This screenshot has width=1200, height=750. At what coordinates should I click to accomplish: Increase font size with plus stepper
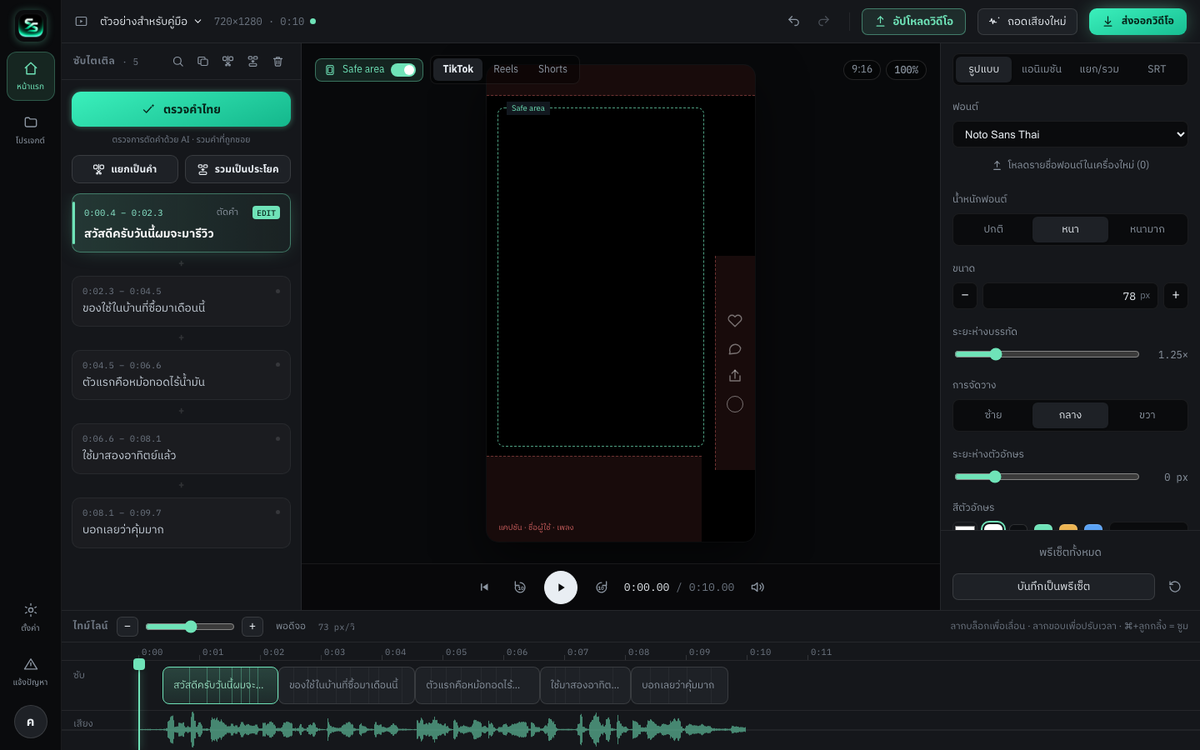point(1176,295)
